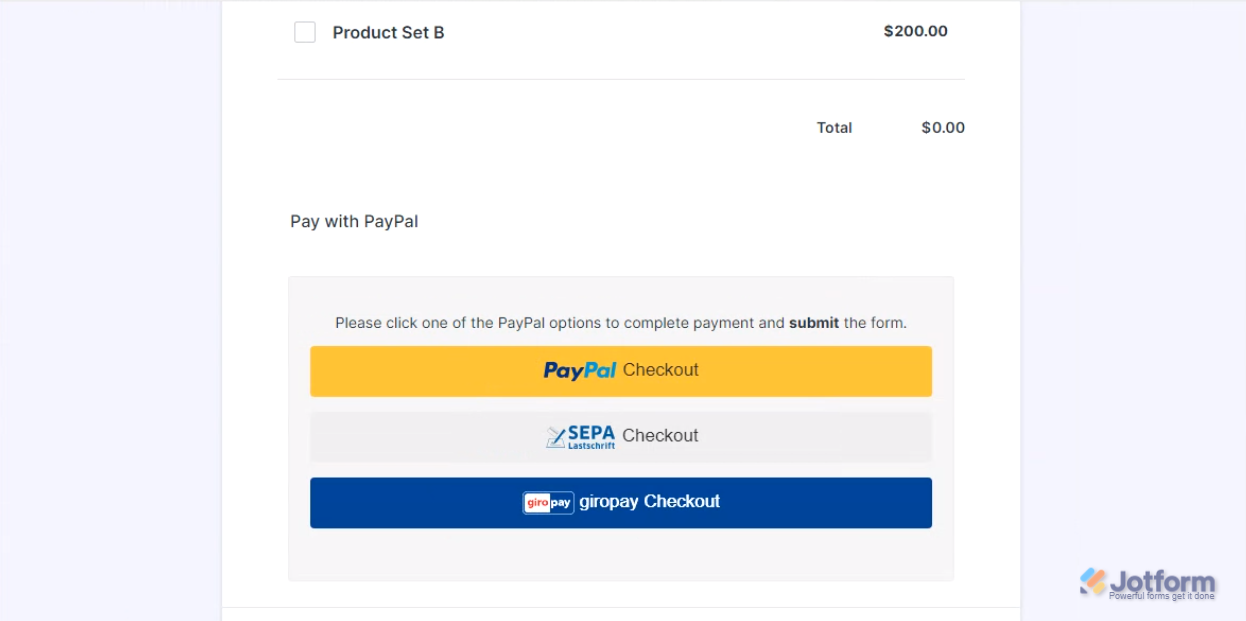Click the PayPal options instruction text
Viewport: 1246px width, 621px height.
[x=560, y=323]
